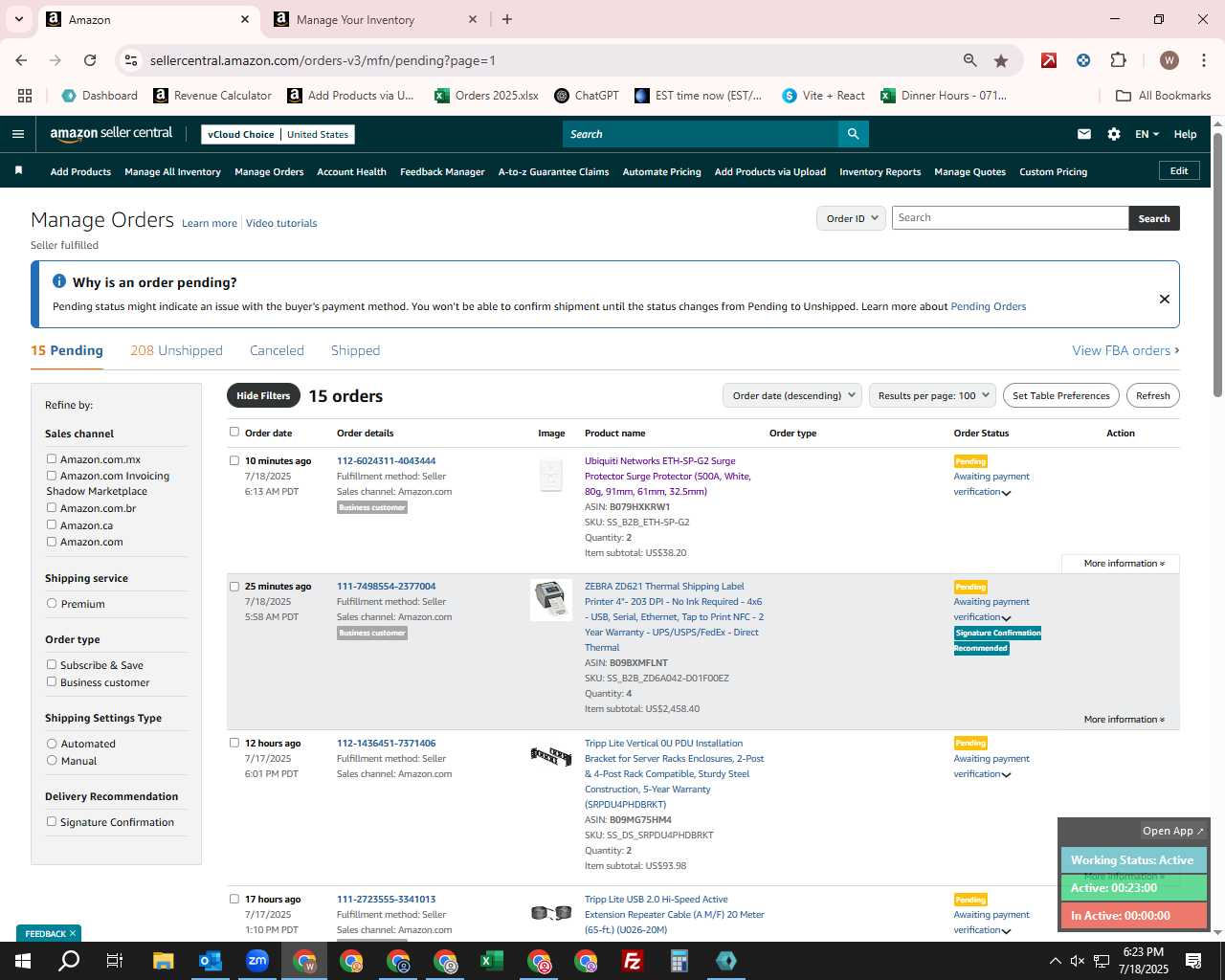Screen dimensions: 1225x980
Task: Bookmark this page with the star icon
Action: point(1001,60)
